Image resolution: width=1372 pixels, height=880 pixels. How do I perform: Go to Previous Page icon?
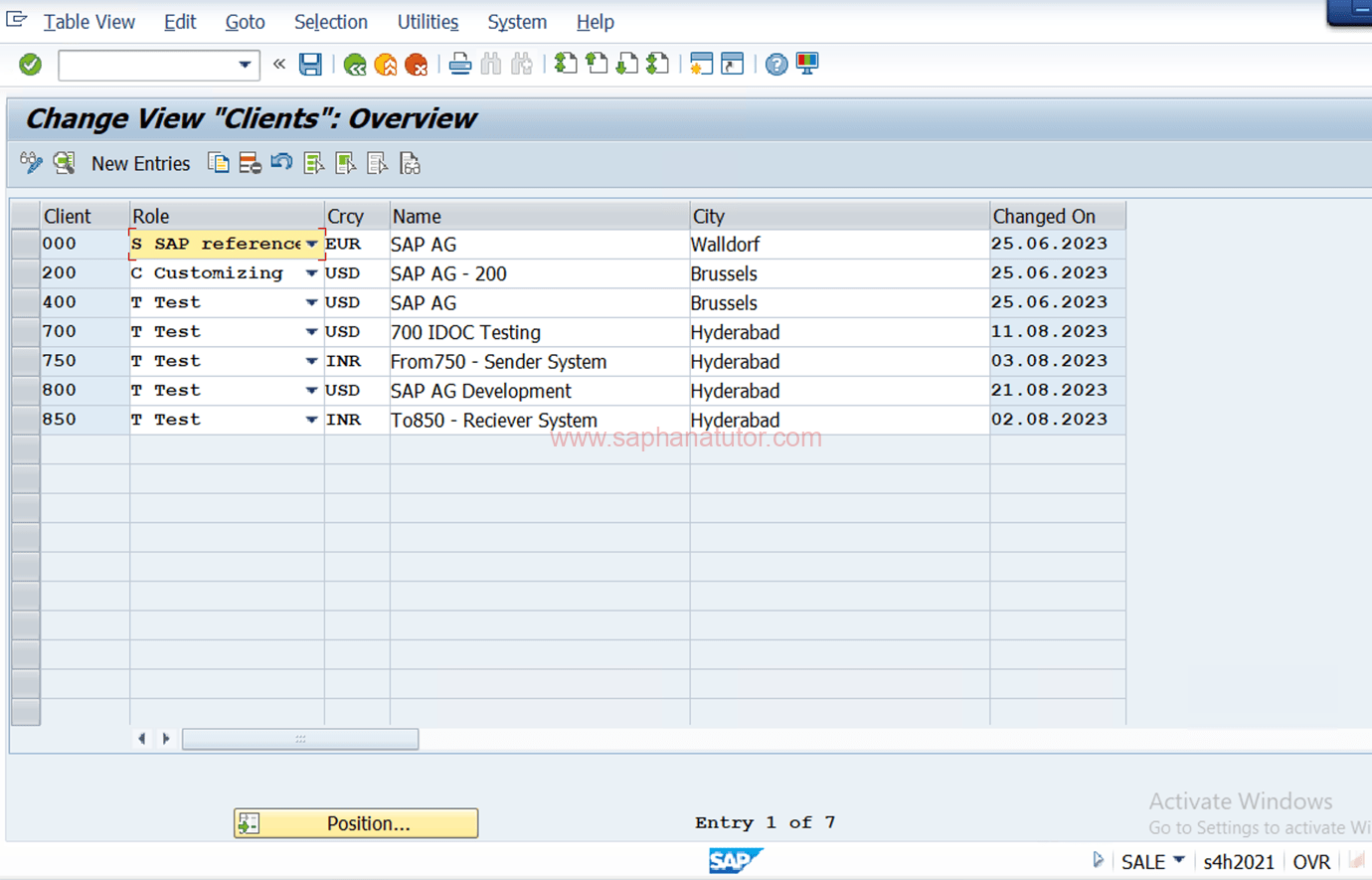pyautogui.click(x=597, y=65)
